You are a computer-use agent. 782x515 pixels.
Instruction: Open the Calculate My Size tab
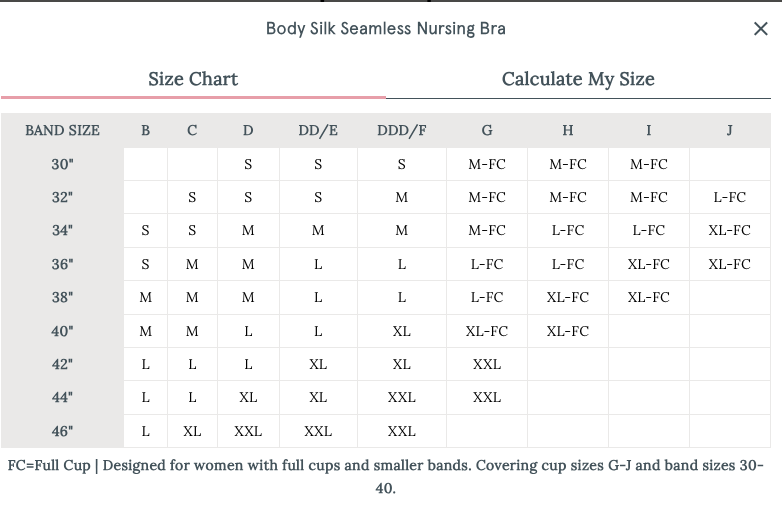pos(578,79)
